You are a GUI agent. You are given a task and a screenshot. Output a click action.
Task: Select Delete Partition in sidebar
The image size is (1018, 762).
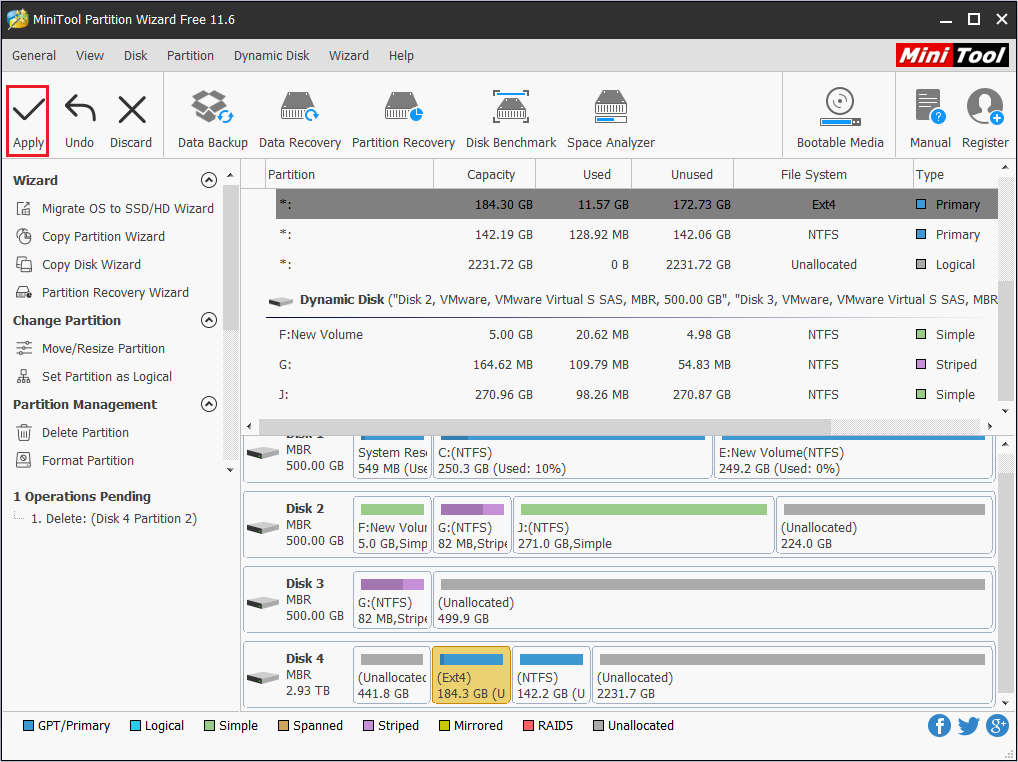pyautogui.click(x=72, y=432)
